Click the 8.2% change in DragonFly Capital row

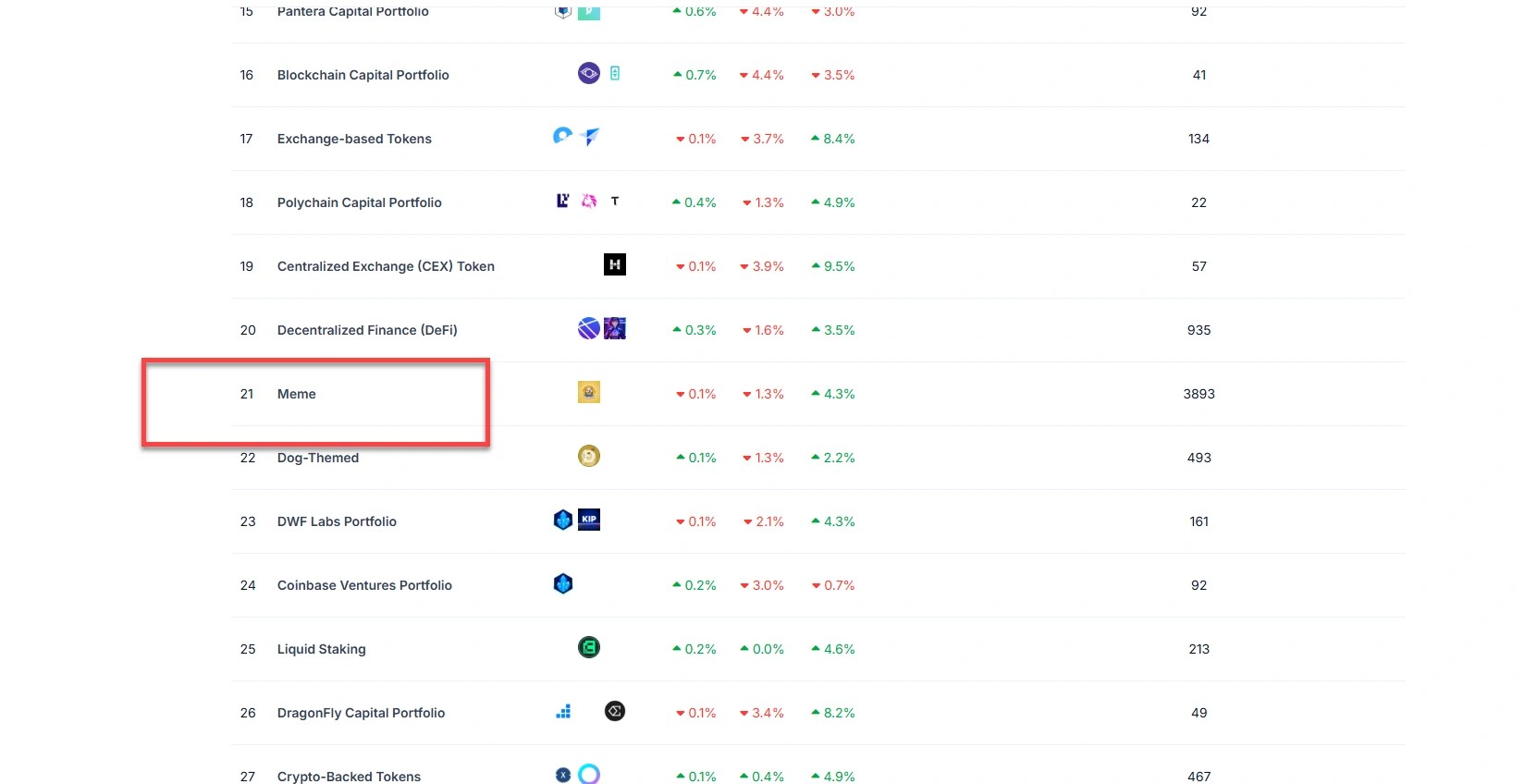[x=833, y=713]
